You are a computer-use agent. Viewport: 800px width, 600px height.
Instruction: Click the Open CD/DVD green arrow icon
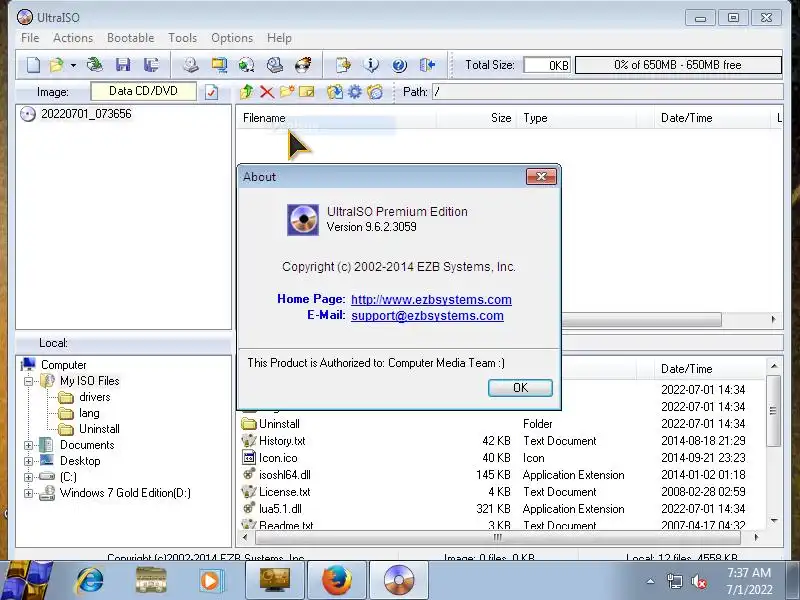point(95,65)
